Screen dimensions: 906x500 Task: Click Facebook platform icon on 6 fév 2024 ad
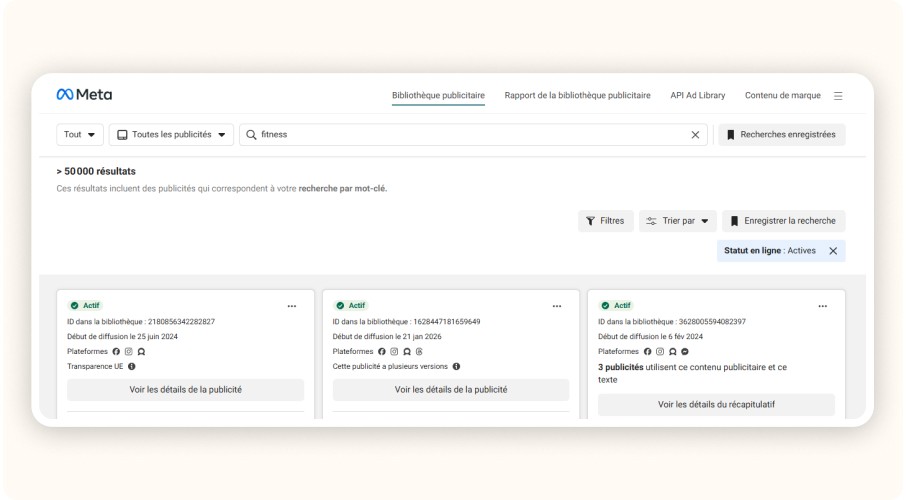click(x=647, y=351)
